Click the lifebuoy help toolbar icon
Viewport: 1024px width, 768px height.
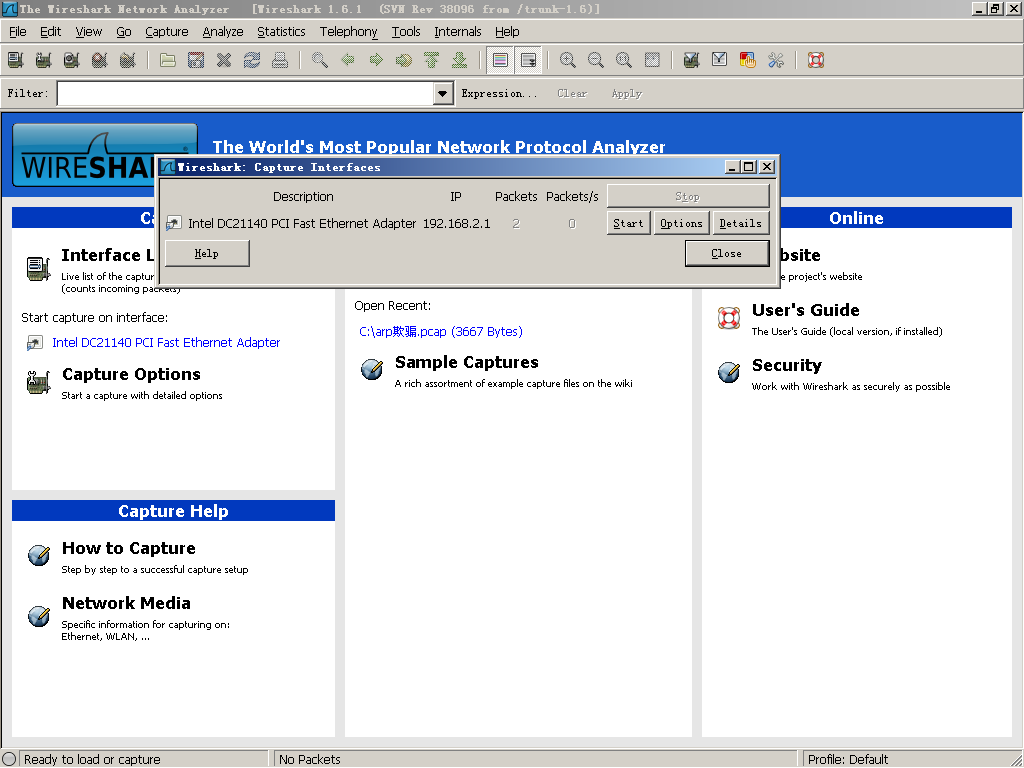tap(816, 60)
